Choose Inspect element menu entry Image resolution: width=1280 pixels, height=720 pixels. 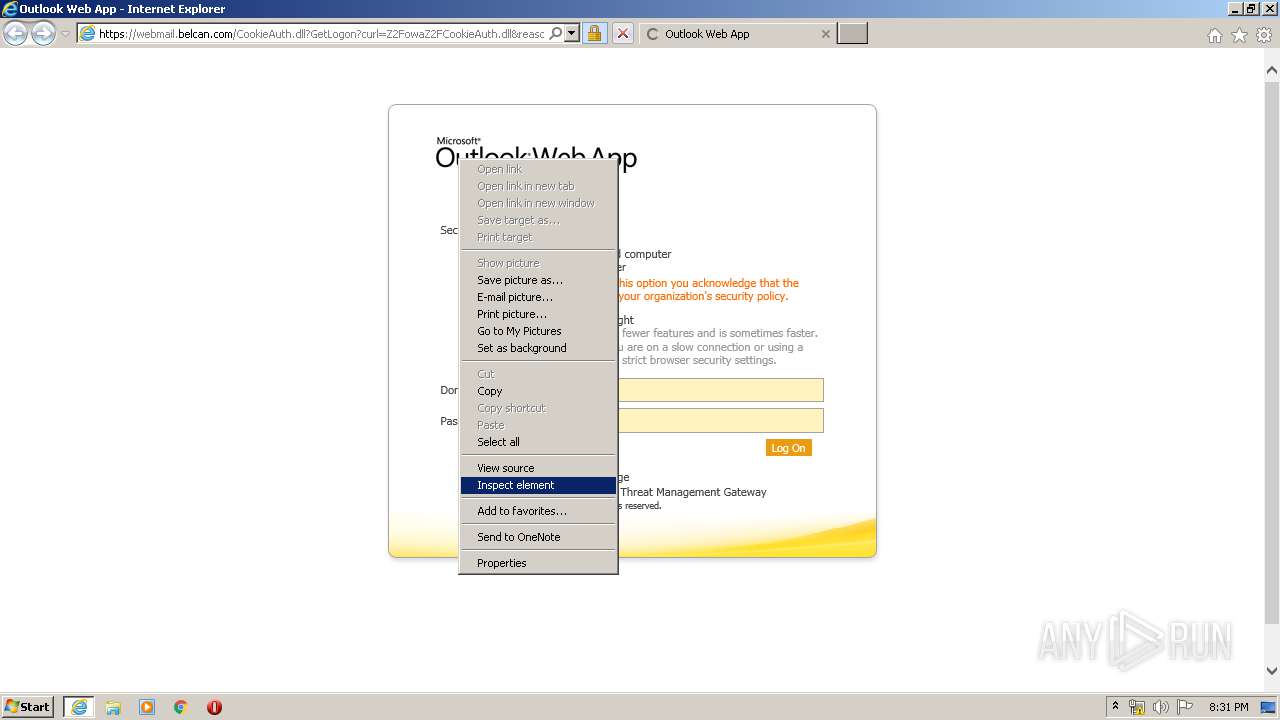click(x=538, y=485)
